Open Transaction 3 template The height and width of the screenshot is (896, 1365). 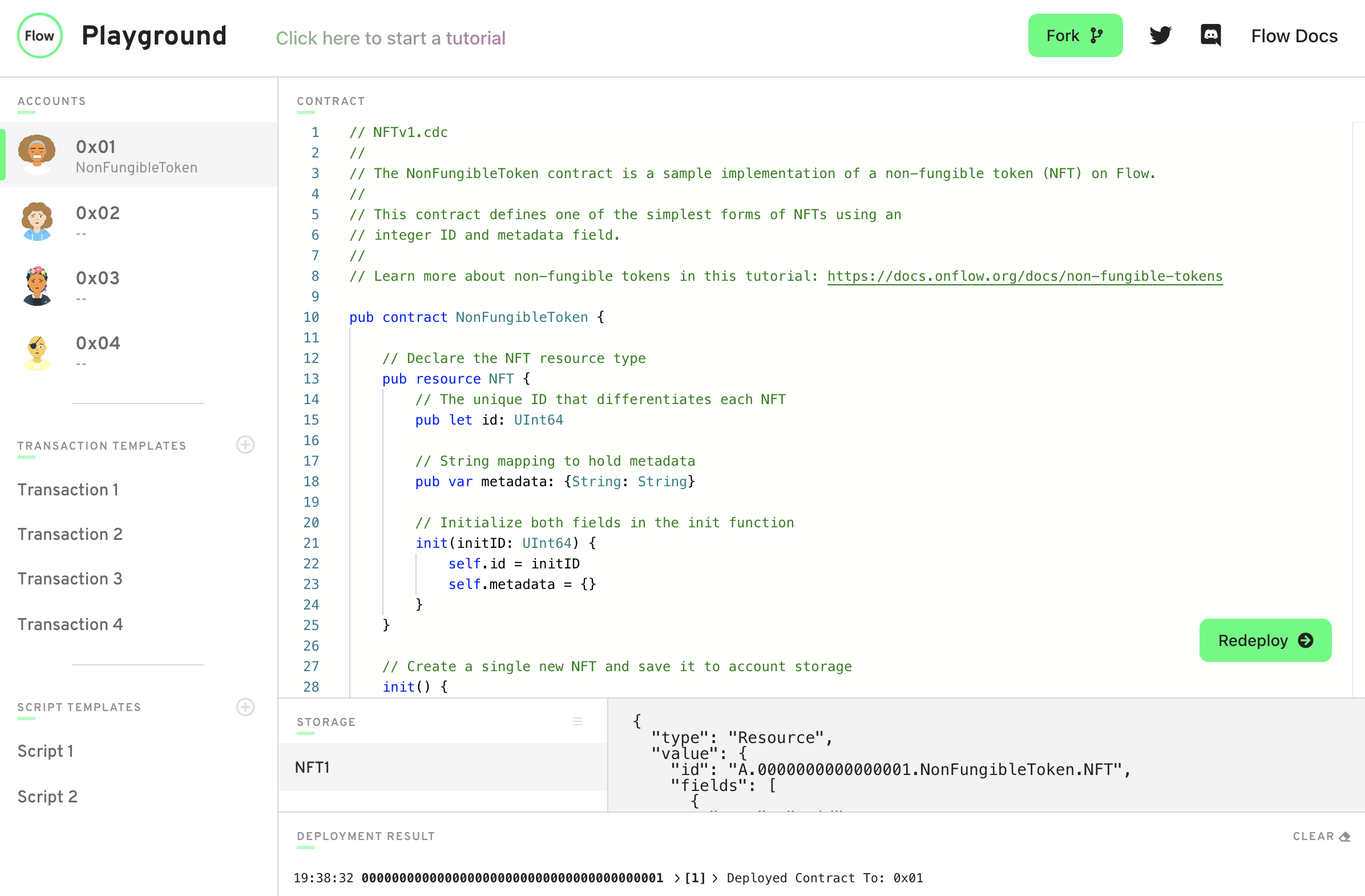pos(70,578)
